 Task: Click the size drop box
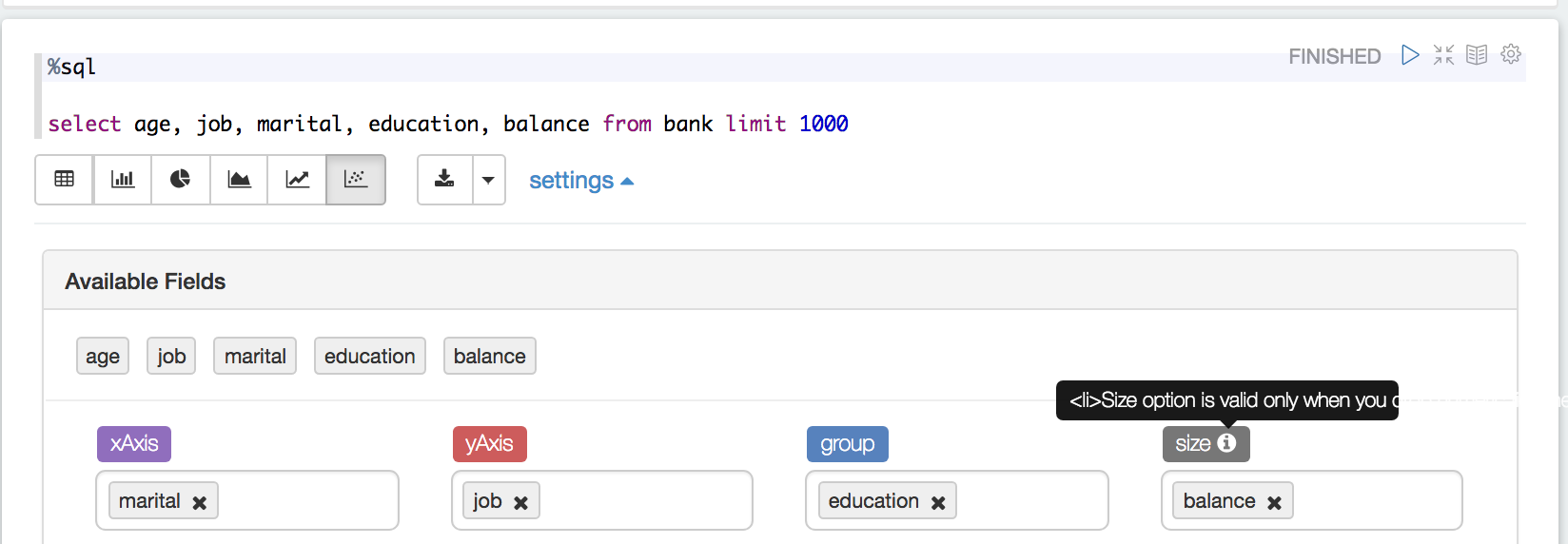click(1312, 500)
